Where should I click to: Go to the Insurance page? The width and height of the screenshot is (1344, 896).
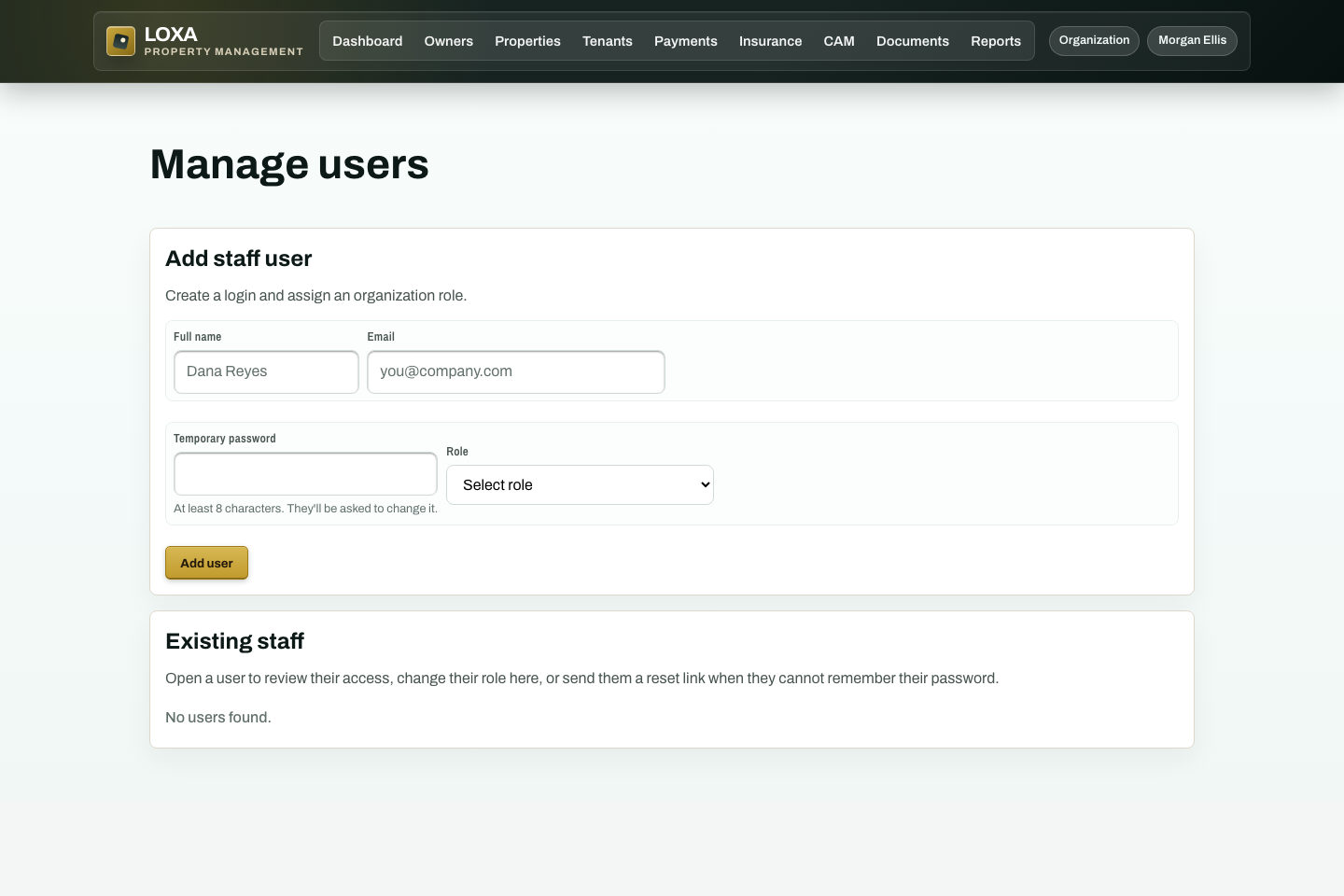click(771, 41)
